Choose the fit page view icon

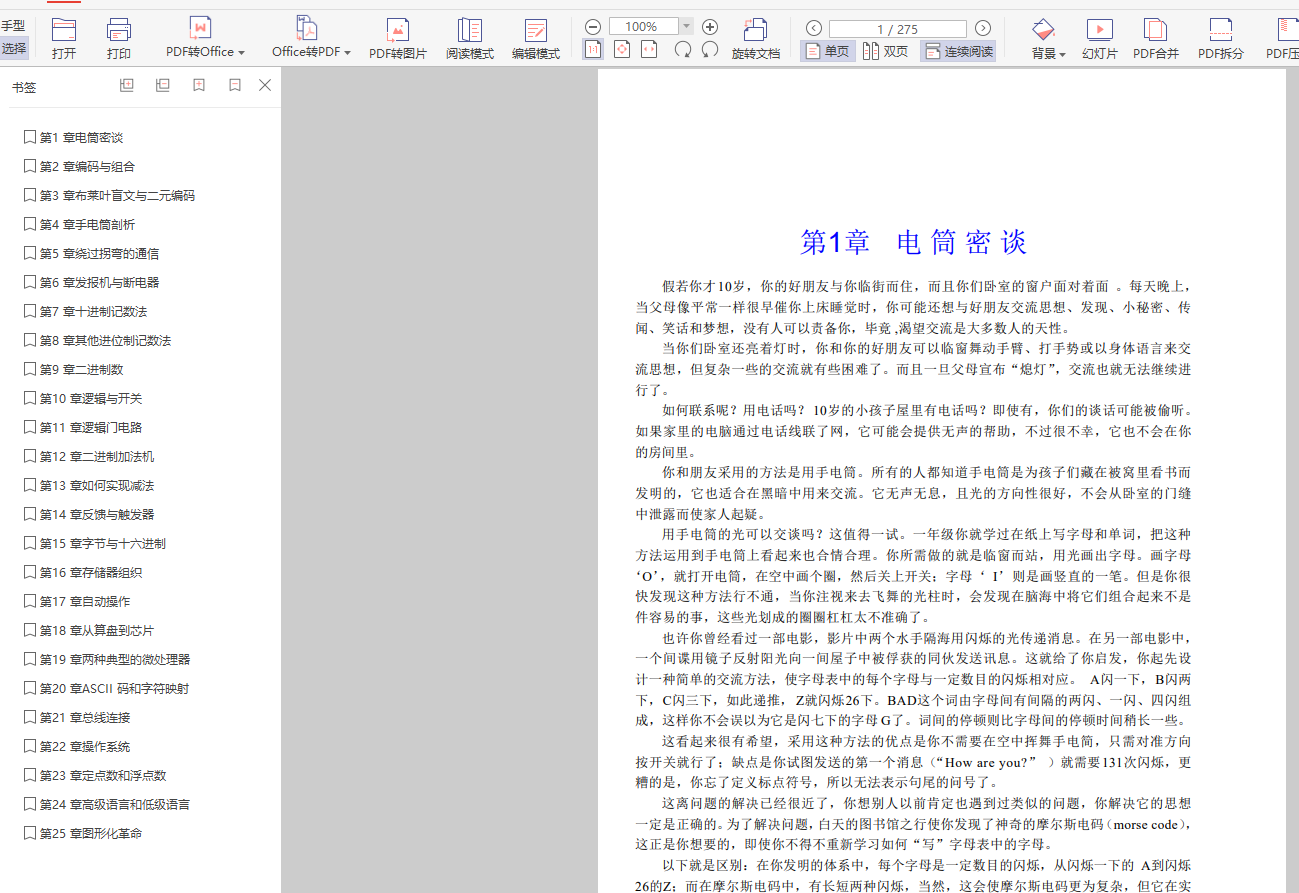(x=622, y=49)
